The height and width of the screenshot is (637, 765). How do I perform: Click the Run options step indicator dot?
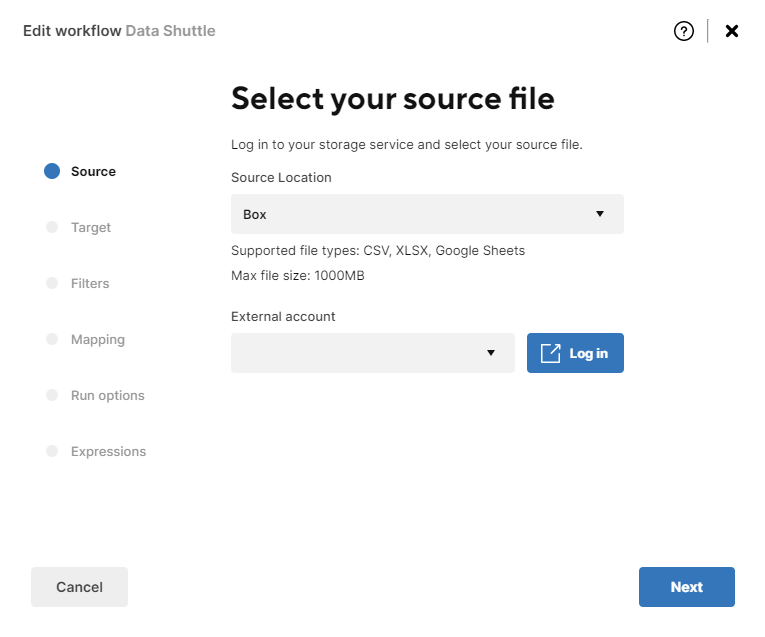click(52, 395)
